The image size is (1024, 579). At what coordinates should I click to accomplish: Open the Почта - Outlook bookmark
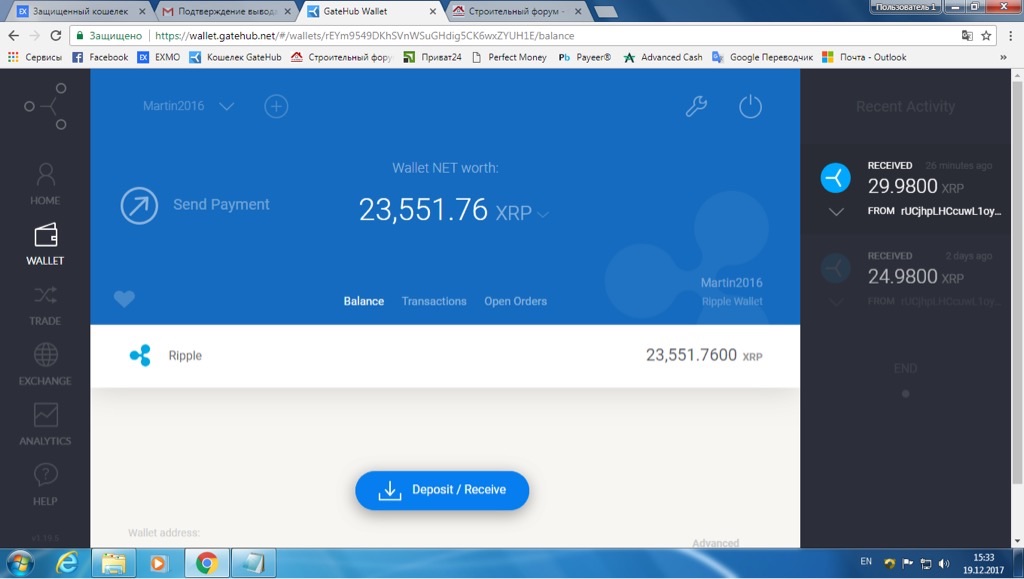click(x=864, y=57)
